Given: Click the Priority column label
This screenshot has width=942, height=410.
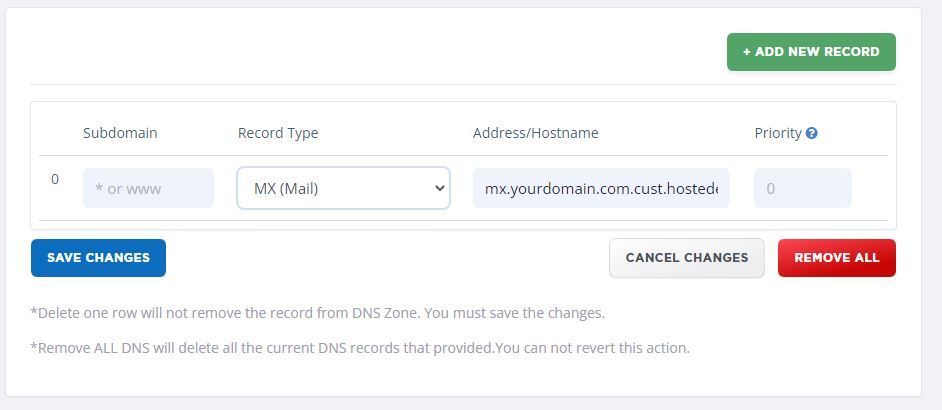Looking at the screenshot, I should 777,133.
